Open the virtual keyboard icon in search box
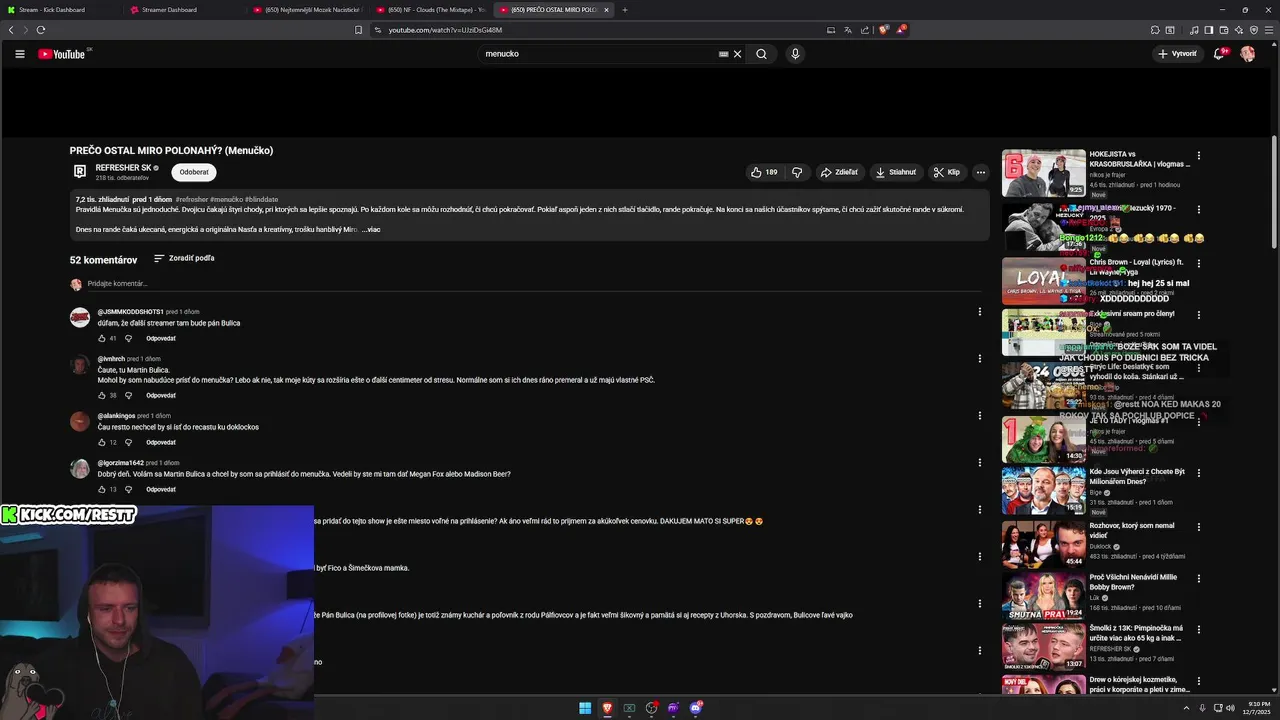Image resolution: width=1280 pixels, height=720 pixels. coord(723,54)
